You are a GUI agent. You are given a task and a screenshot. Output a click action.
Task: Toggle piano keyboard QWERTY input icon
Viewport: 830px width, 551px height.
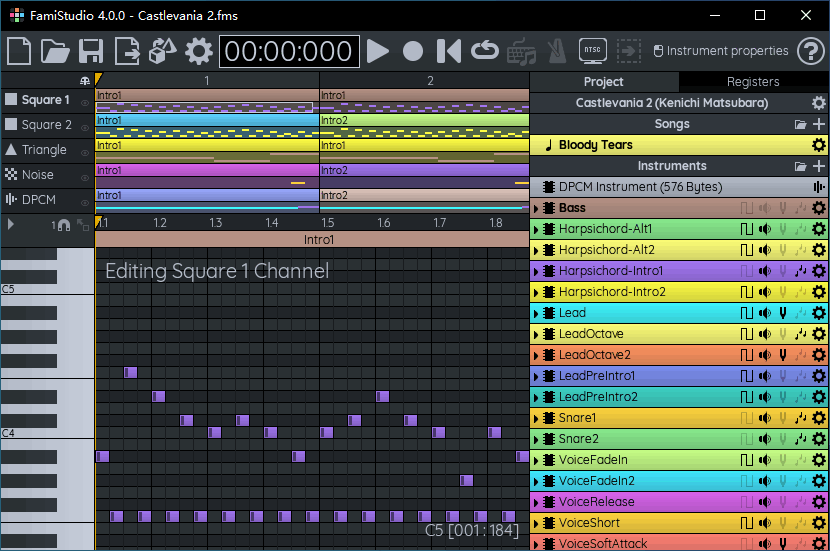(x=520, y=51)
